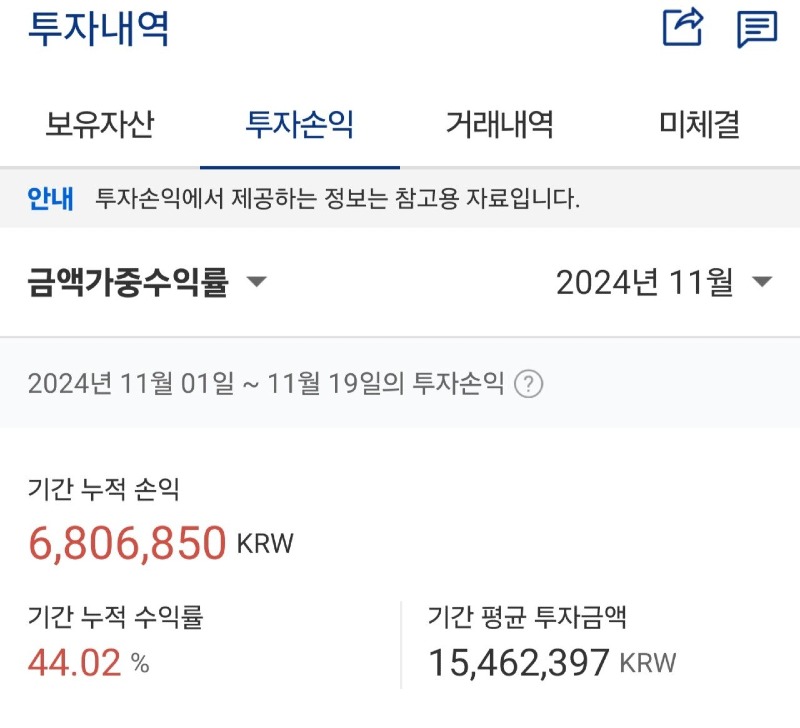The height and width of the screenshot is (728, 800).
Task: Click the 투자손익 period date range text
Action: [x=266, y=384]
